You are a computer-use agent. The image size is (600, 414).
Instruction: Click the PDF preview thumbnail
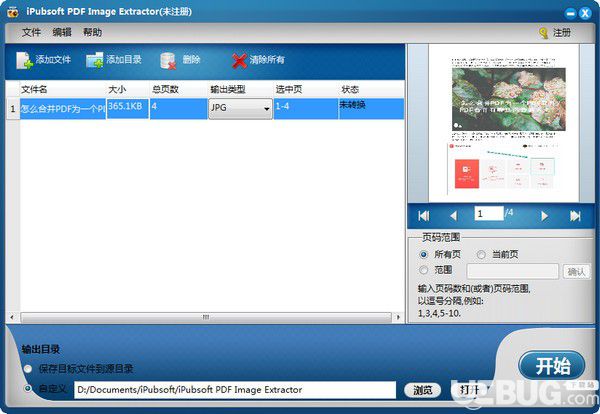(504, 123)
